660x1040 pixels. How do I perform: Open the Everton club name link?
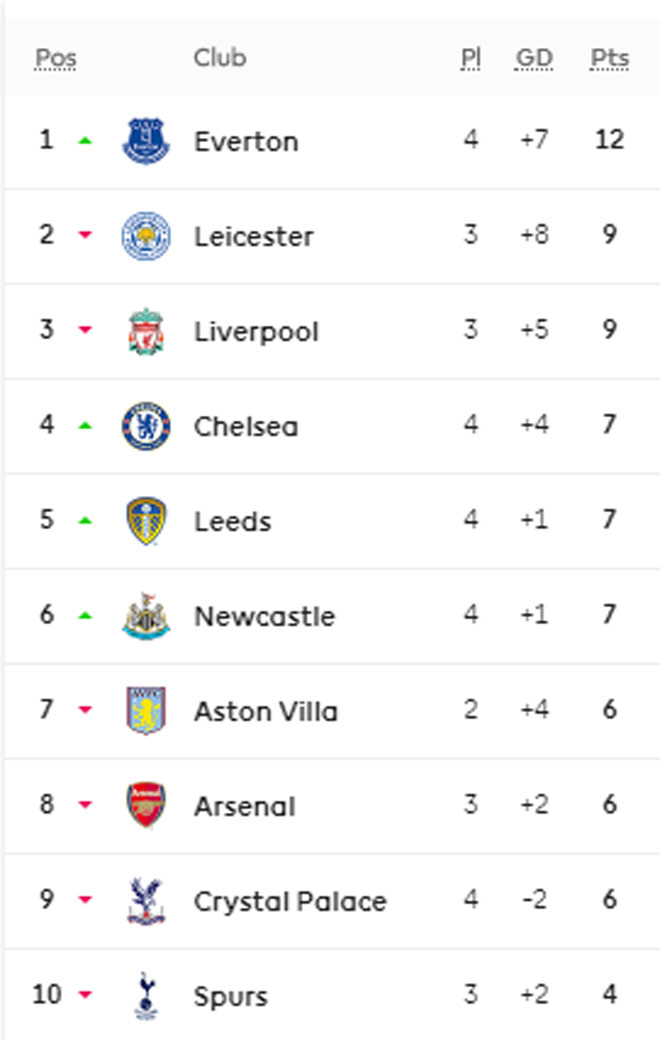[x=246, y=141]
